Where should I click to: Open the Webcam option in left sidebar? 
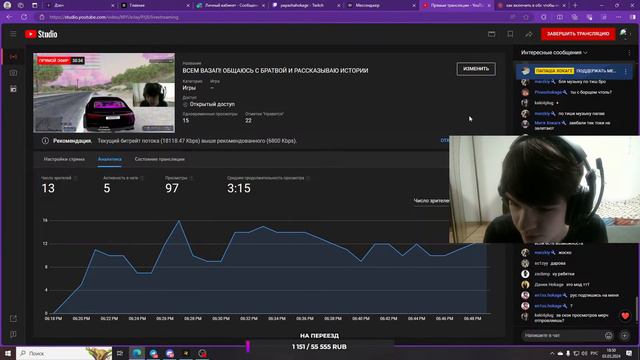[x=13, y=73]
